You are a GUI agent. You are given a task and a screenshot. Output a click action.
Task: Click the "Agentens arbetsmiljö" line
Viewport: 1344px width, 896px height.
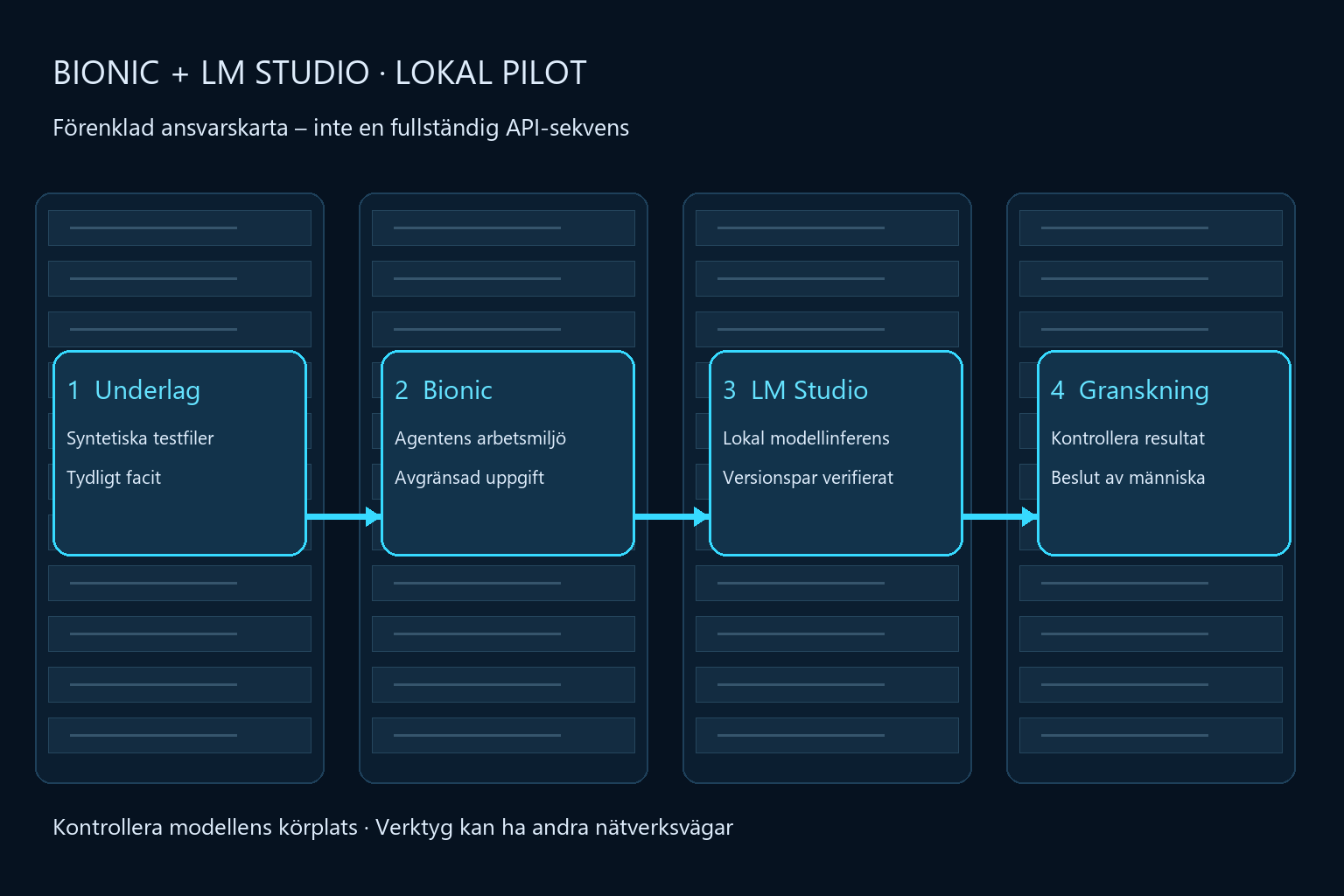(480, 438)
